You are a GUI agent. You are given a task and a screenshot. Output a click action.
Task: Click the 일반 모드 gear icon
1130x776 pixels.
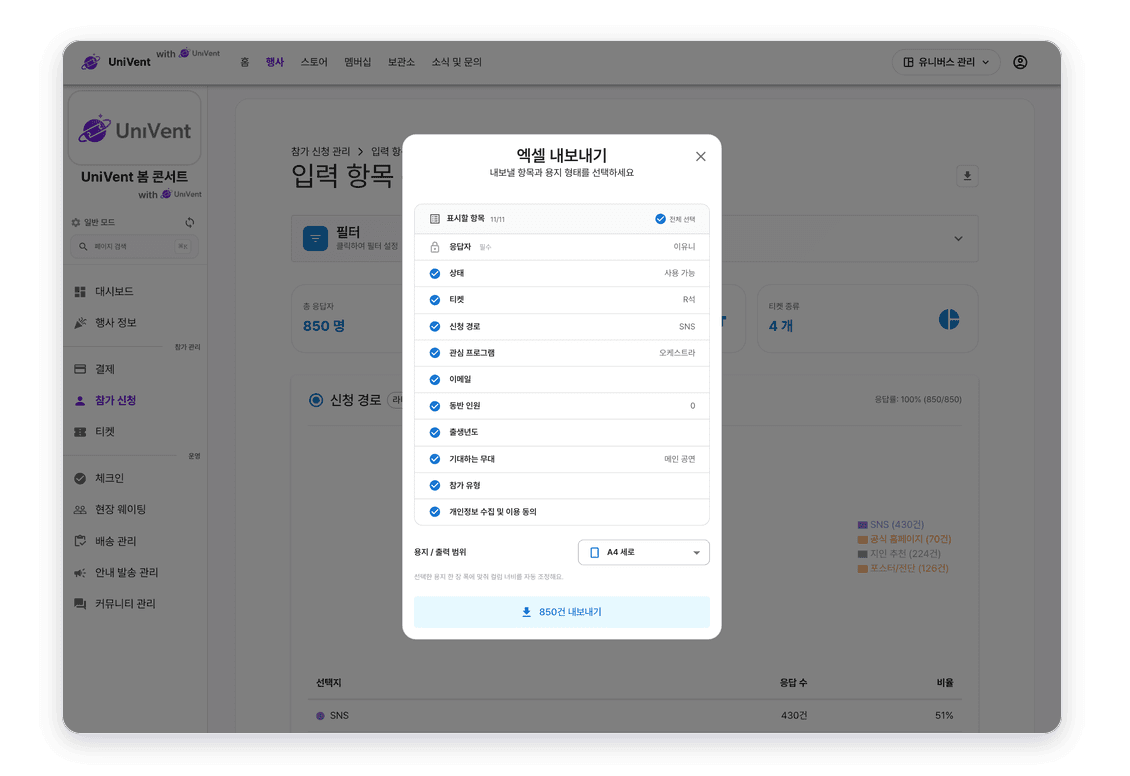pos(76,223)
